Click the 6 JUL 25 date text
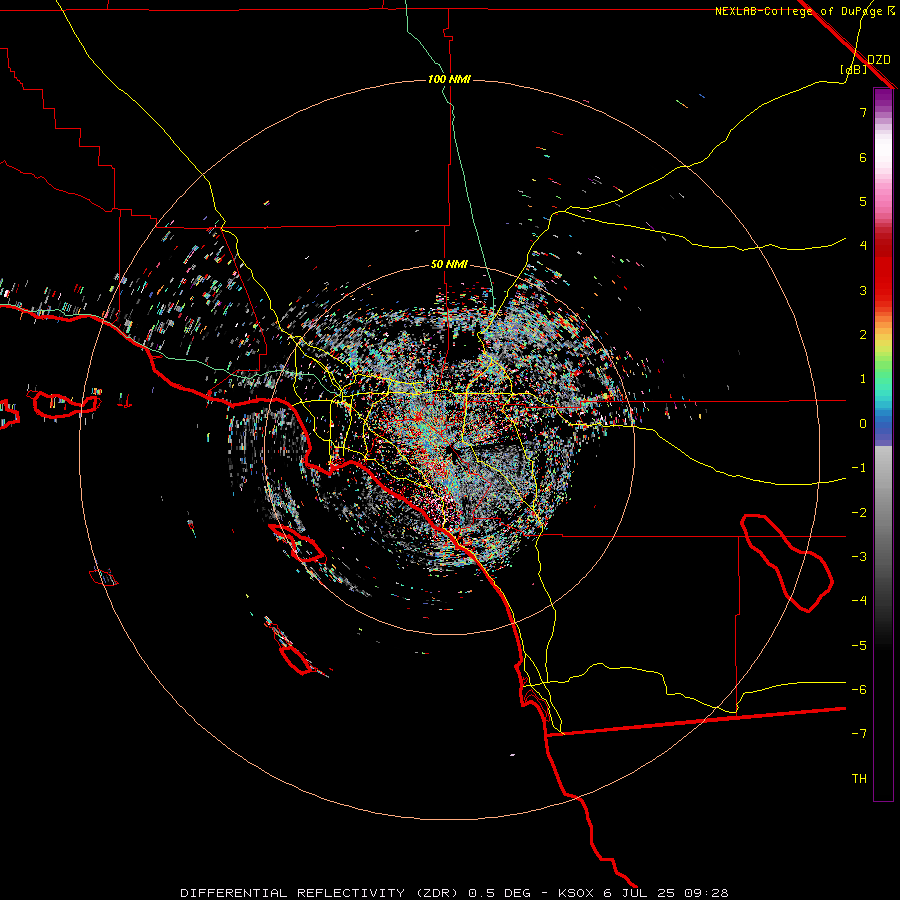 pos(639,893)
